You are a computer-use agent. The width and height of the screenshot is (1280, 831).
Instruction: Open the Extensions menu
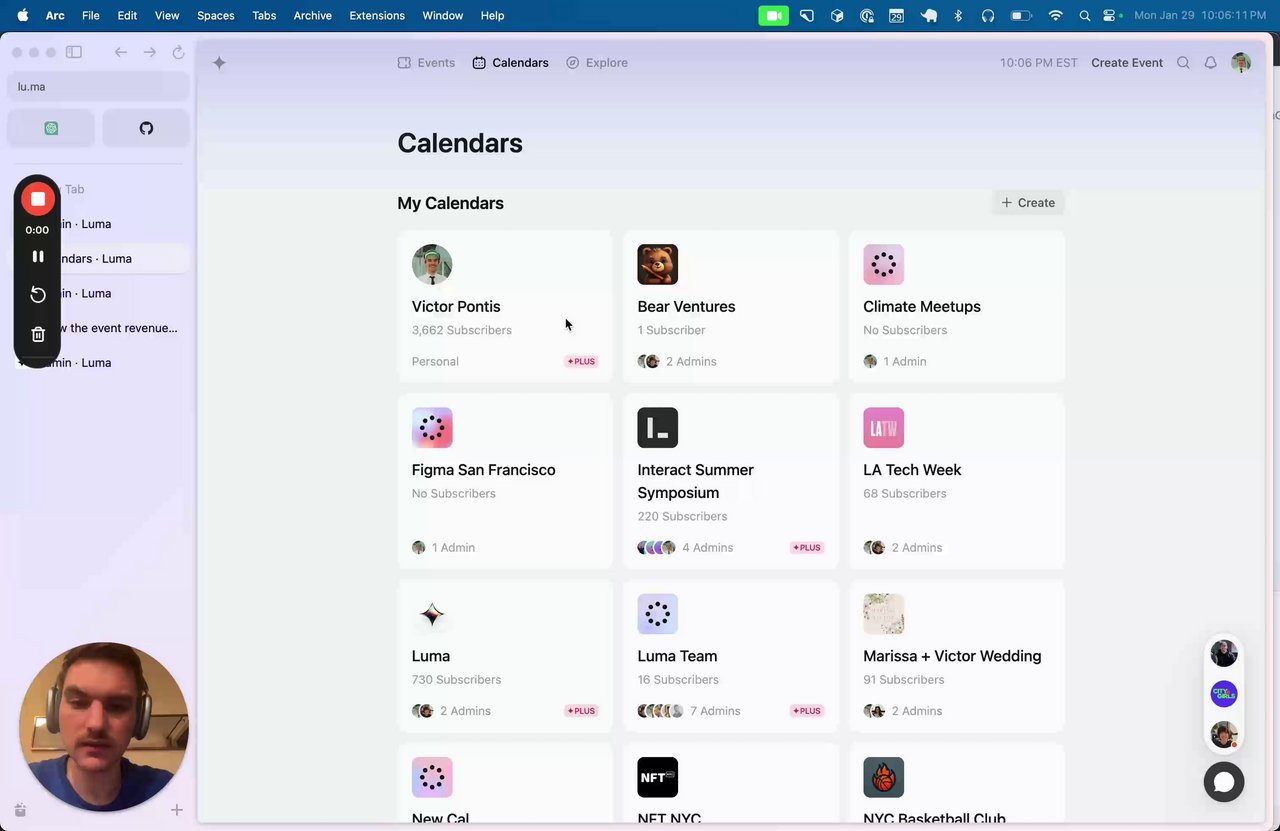(377, 15)
